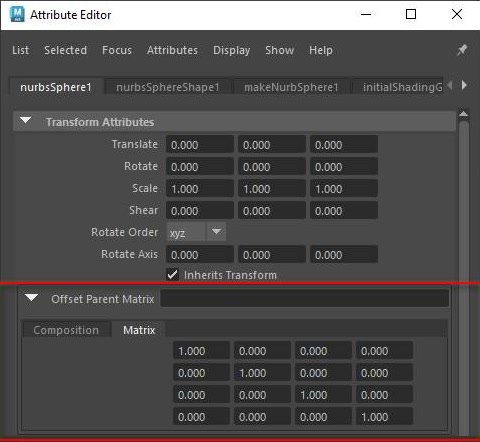Click matrix row 4 column 4 field

click(384, 417)
